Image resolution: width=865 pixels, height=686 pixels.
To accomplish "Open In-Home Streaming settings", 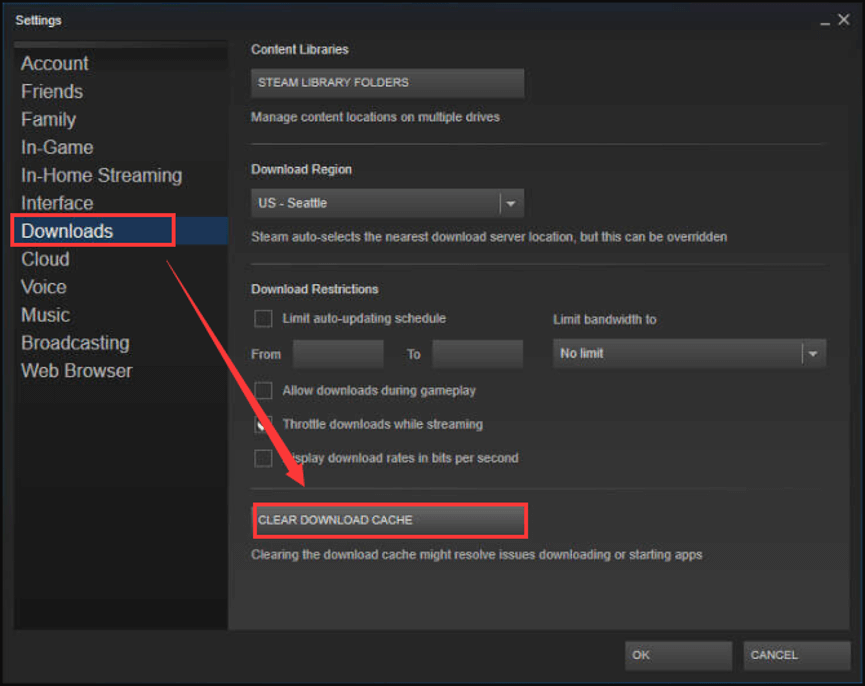I will click(x=121, y=175).
